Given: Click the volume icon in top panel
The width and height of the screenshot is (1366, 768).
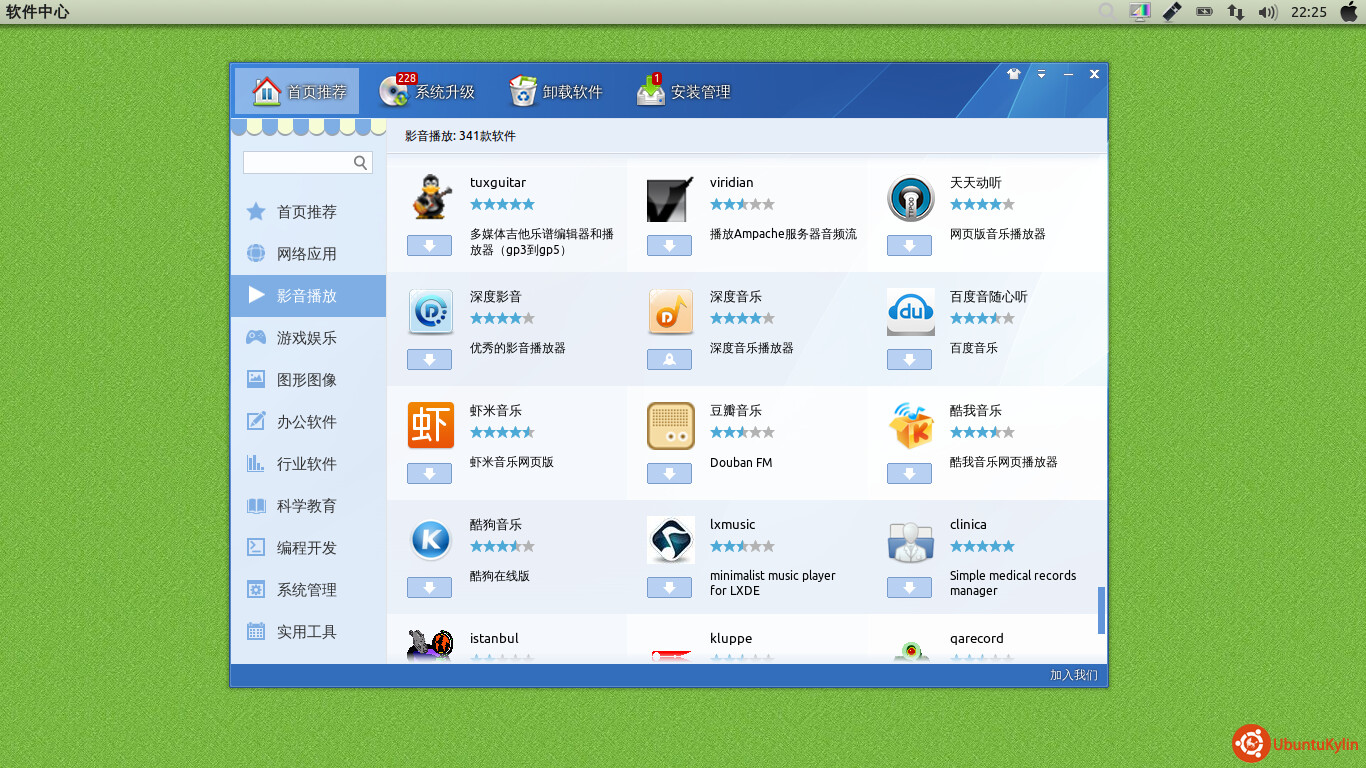Looking at the screenshot, I should tap(1267, 12).
